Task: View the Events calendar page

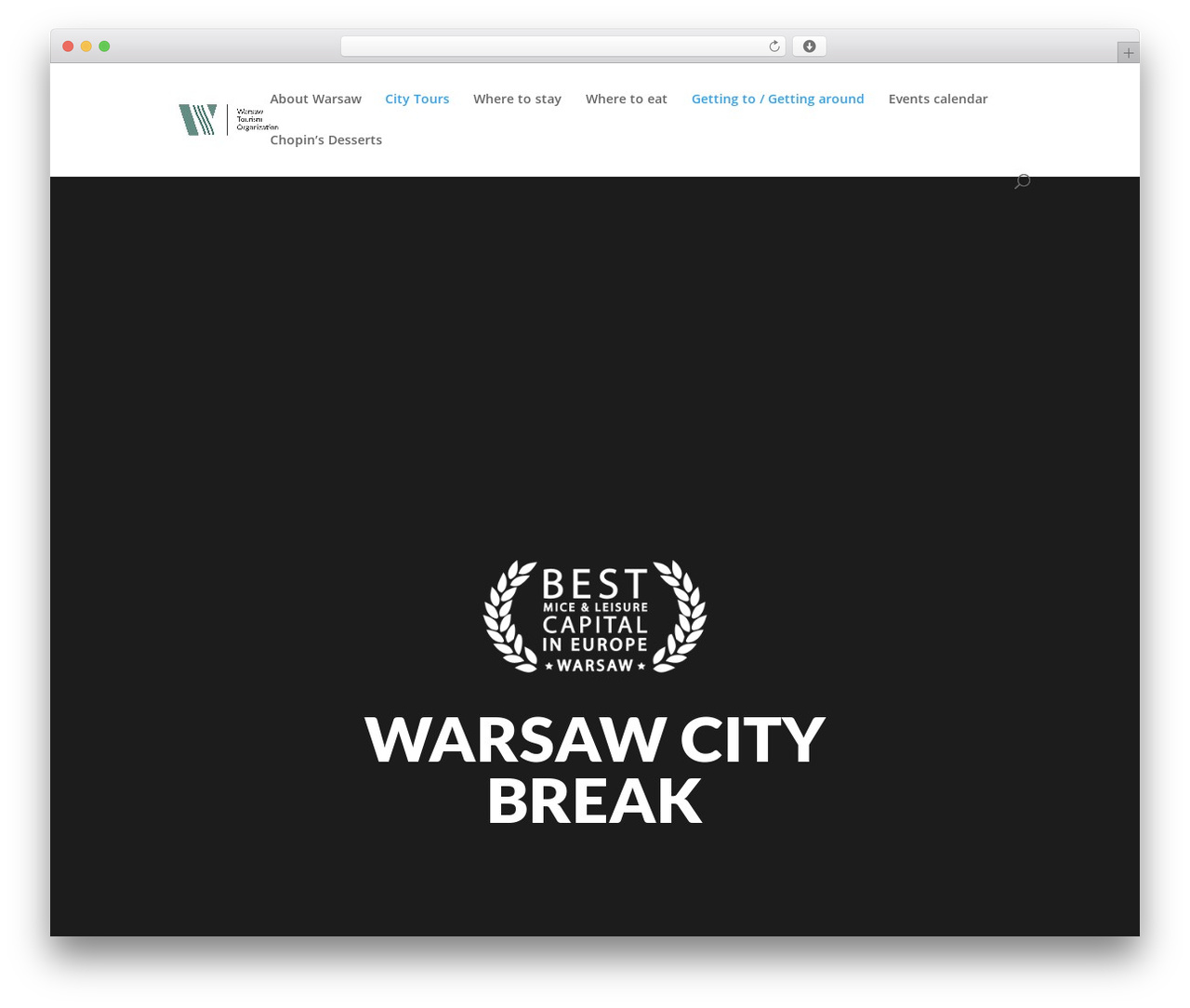Action: [x=938, y=99]
